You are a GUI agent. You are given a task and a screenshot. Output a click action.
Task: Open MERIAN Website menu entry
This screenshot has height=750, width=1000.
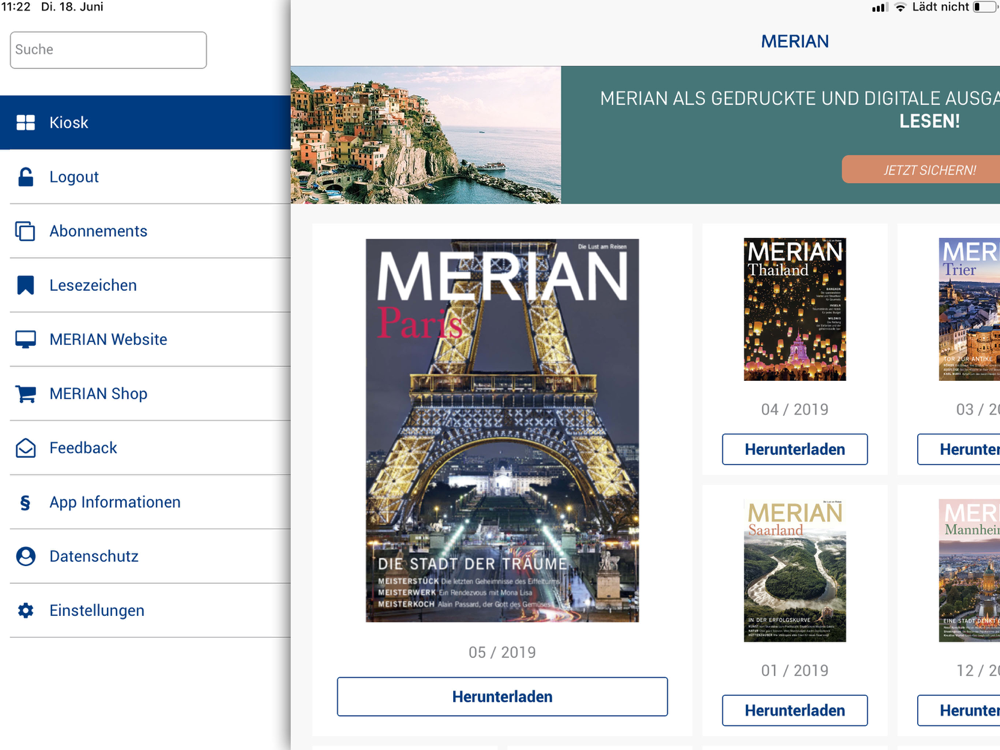point(145,339)
